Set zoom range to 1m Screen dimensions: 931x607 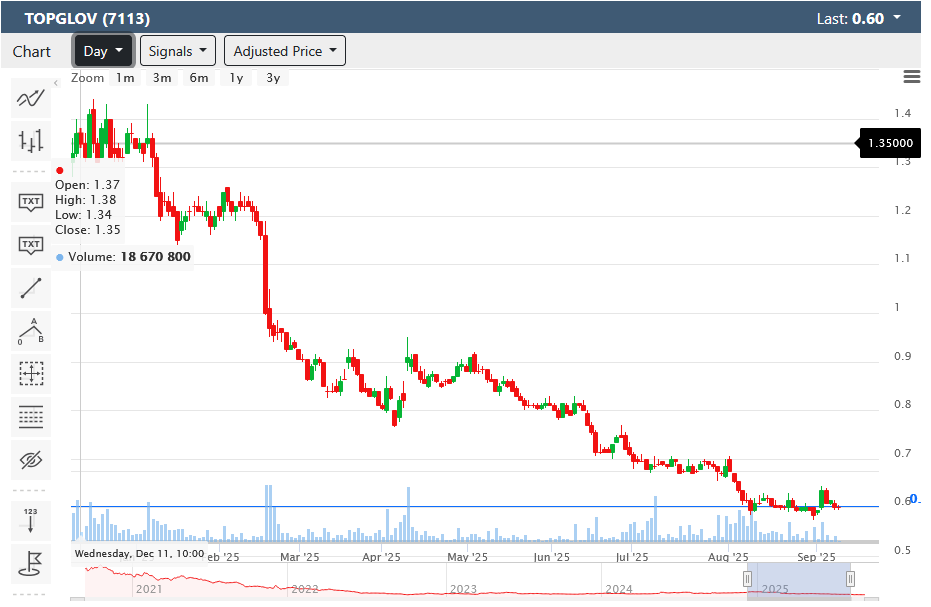point(125,78)
